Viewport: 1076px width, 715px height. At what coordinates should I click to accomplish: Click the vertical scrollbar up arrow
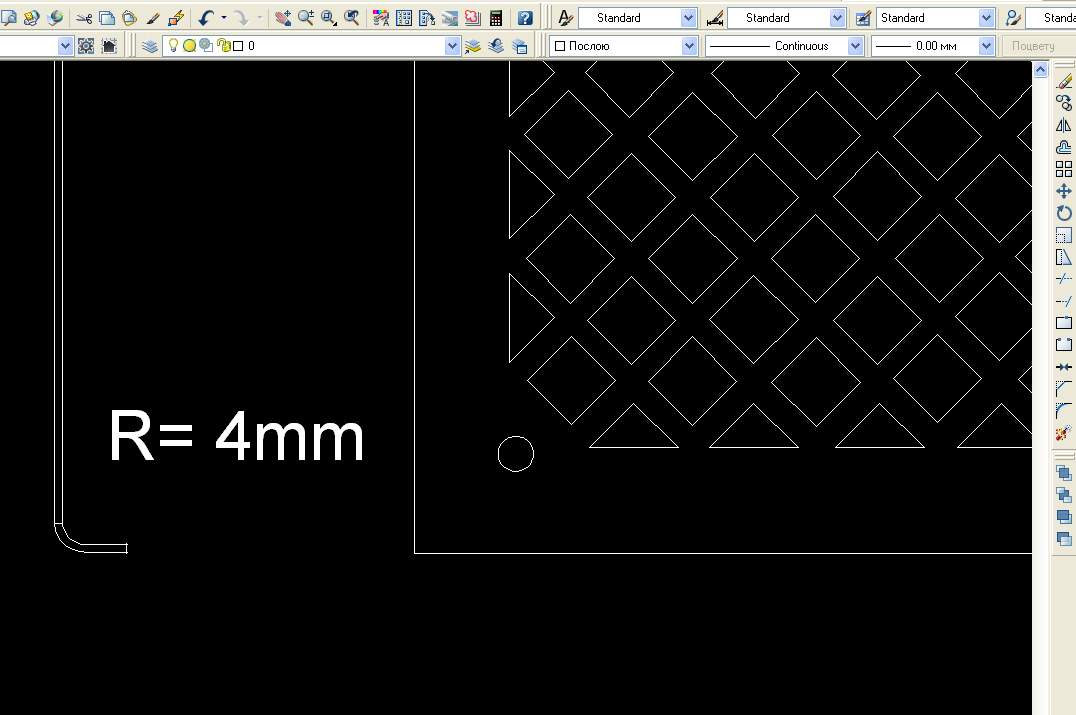1040,70
